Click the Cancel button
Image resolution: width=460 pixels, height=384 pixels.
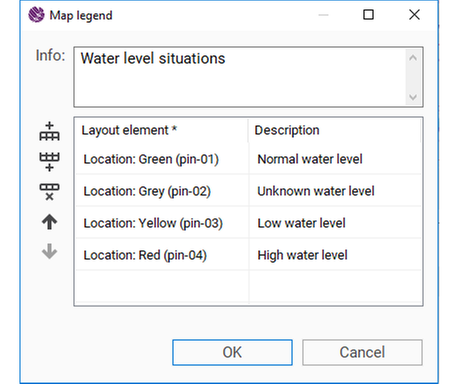pos(362,352)
